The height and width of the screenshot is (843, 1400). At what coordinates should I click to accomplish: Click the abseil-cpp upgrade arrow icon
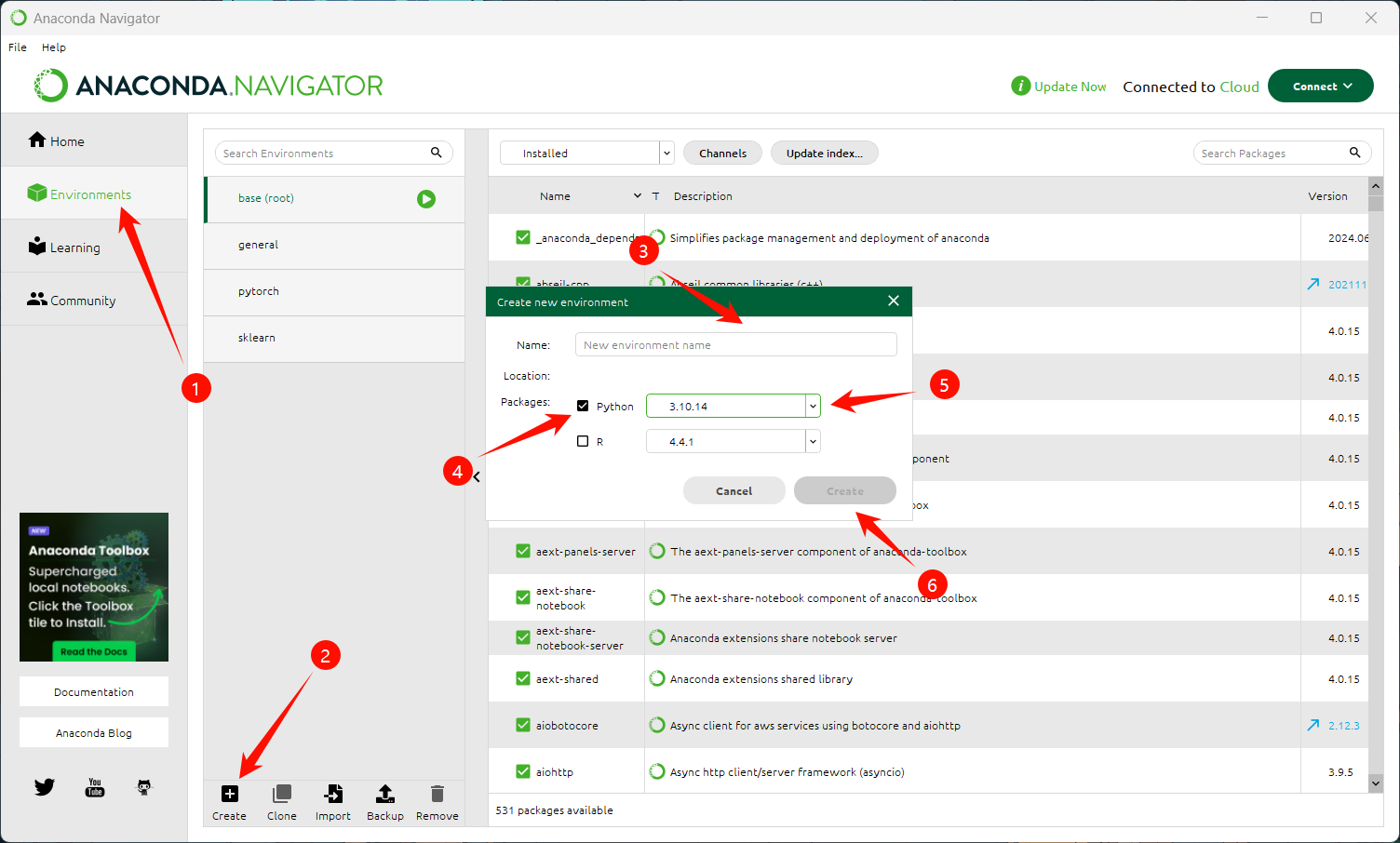click(x=1313, y=284)
